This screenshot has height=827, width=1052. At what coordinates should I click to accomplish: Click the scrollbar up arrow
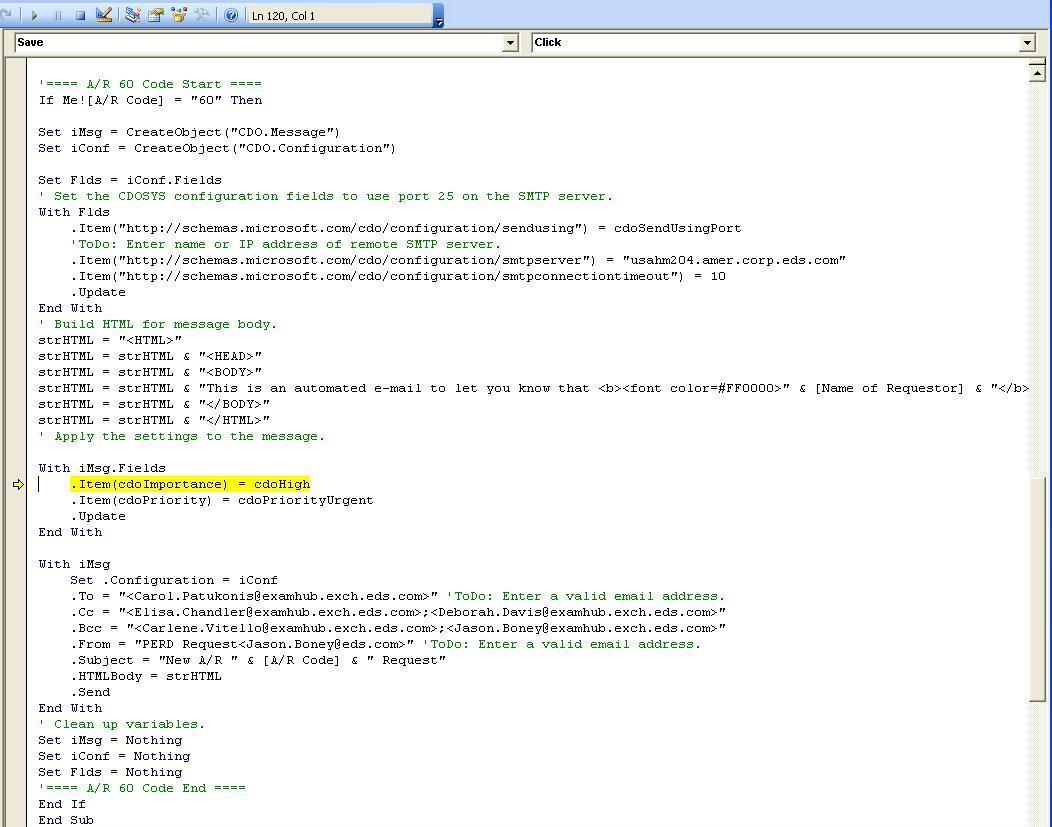pyautogui.click(x=1037, y=71)
